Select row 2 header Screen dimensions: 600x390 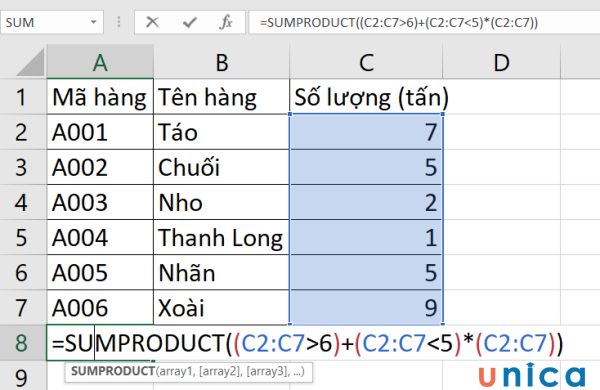tap(22, 132)
